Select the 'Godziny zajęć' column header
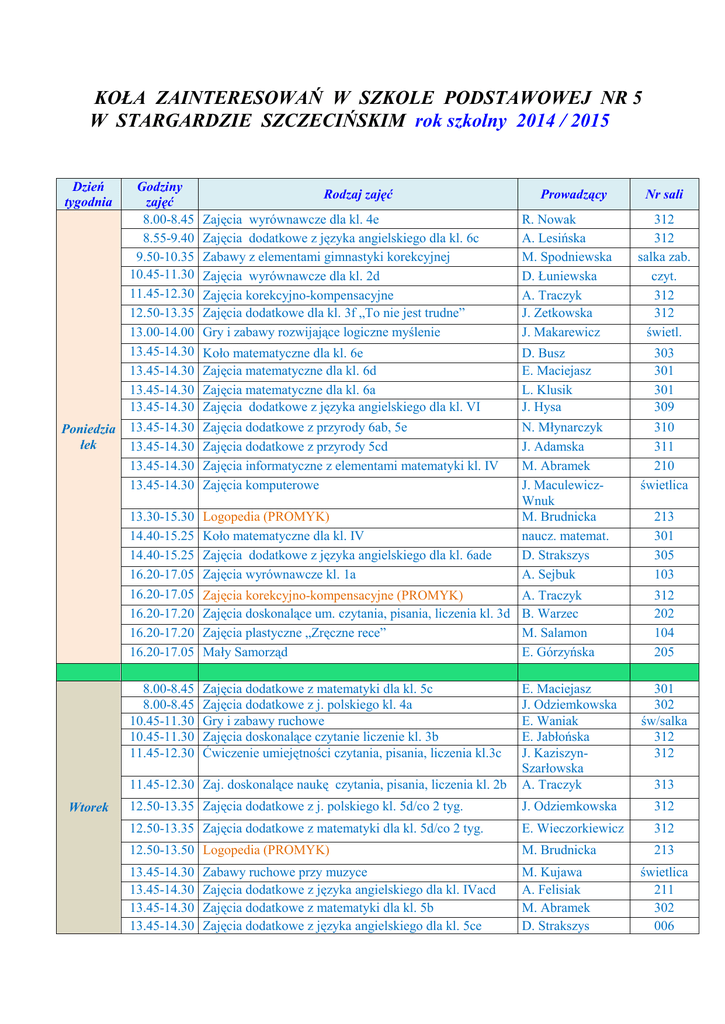Image resolution: width=725 pixels, height=1024 pixels. click(x=159, y=194)
